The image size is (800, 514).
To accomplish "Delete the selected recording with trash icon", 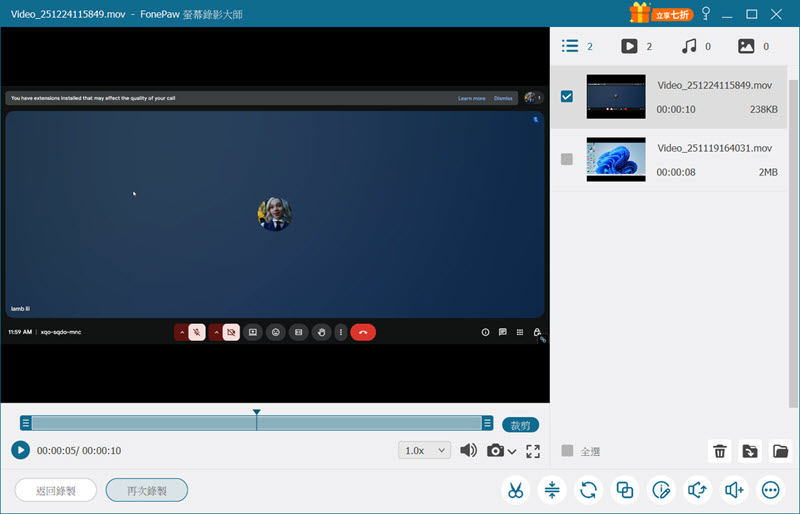I will point(719,451).
